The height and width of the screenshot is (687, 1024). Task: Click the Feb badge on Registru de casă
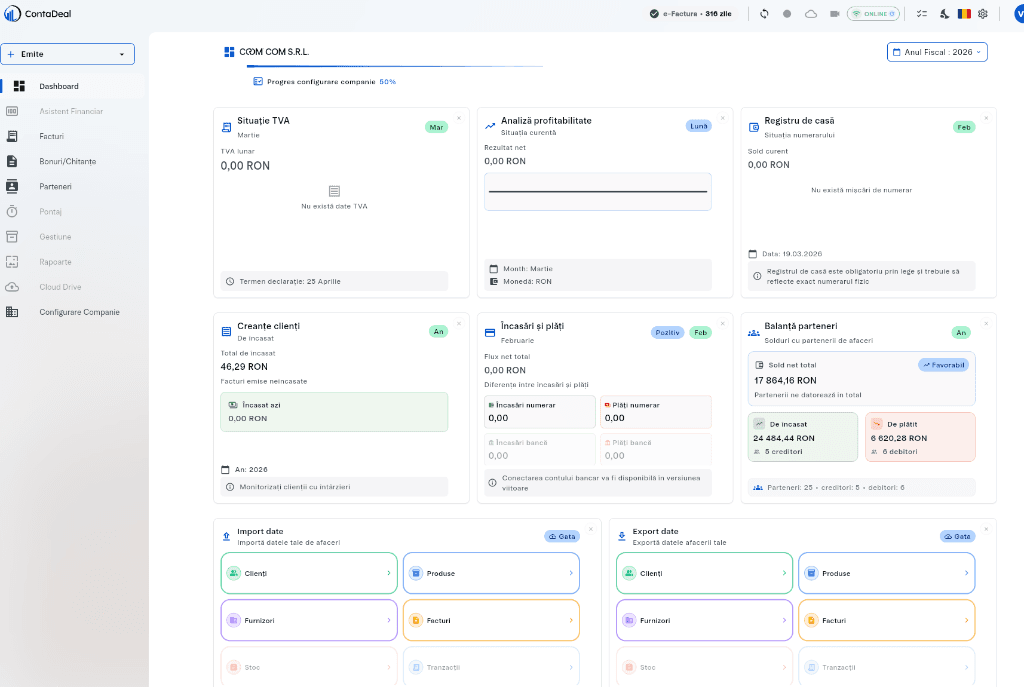click(964, 127)
